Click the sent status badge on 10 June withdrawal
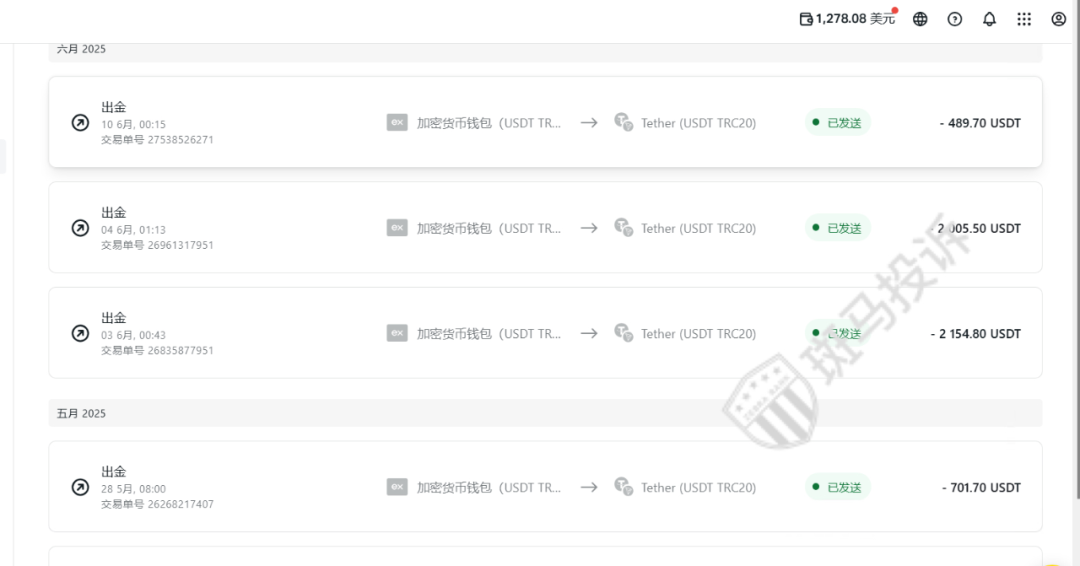Viewport: 1080px width, 566px height. [x=837, y=123]
